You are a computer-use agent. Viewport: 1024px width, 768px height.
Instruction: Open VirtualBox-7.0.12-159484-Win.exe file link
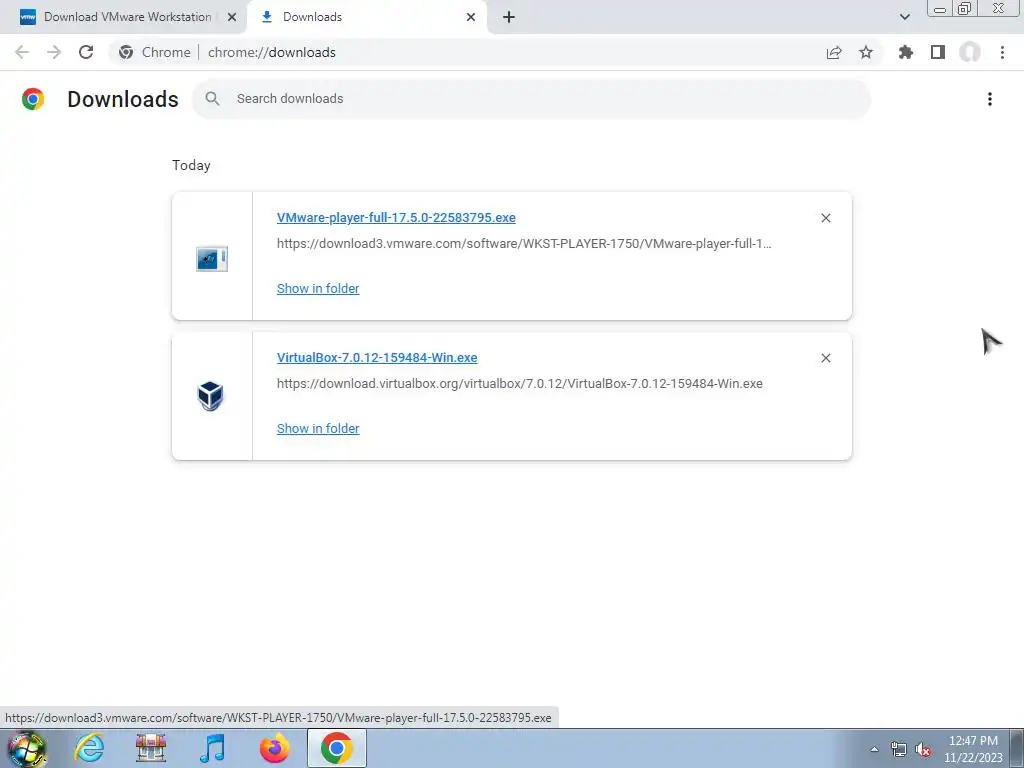[x=377, y=357]
